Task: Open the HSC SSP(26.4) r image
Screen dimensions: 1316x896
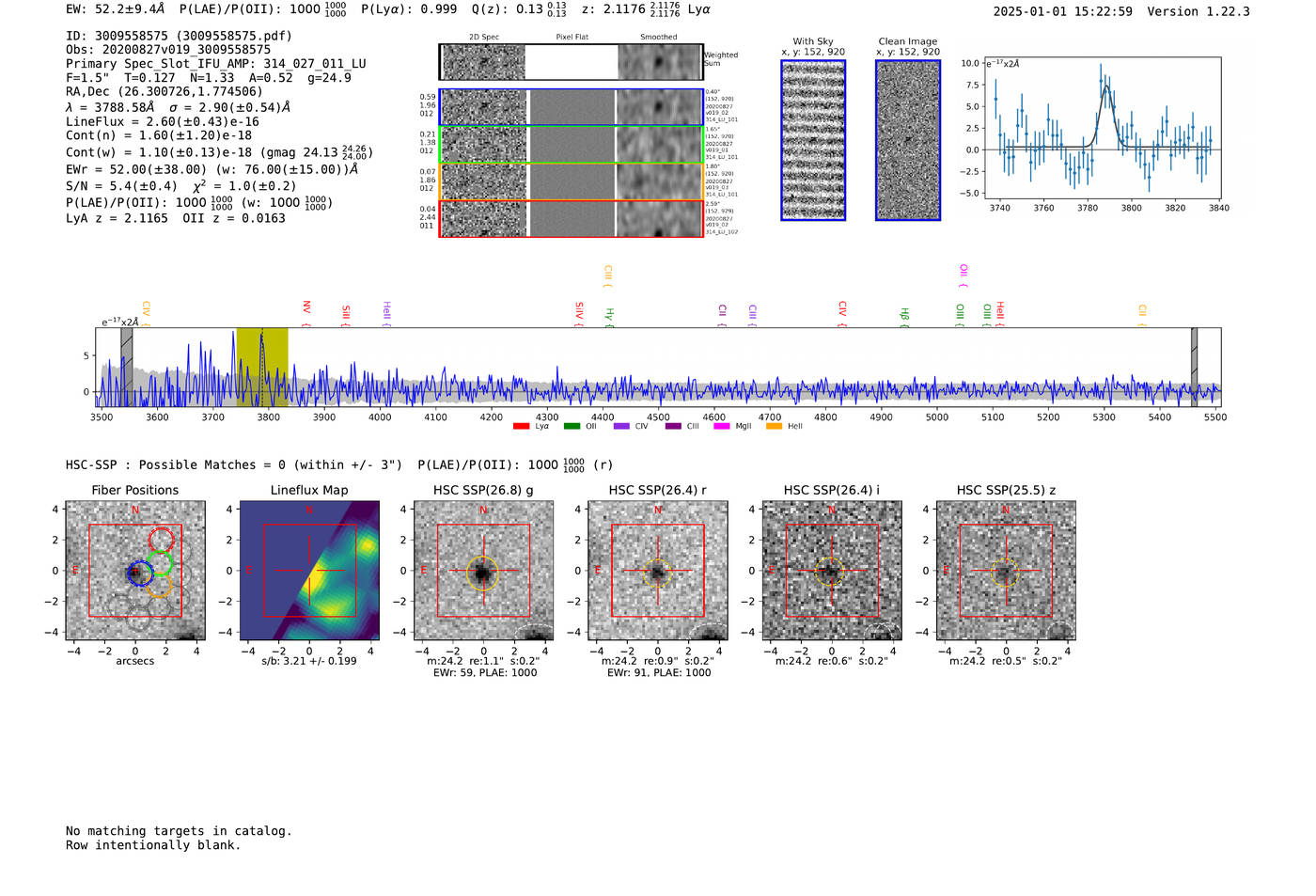Action: point(657,571)
